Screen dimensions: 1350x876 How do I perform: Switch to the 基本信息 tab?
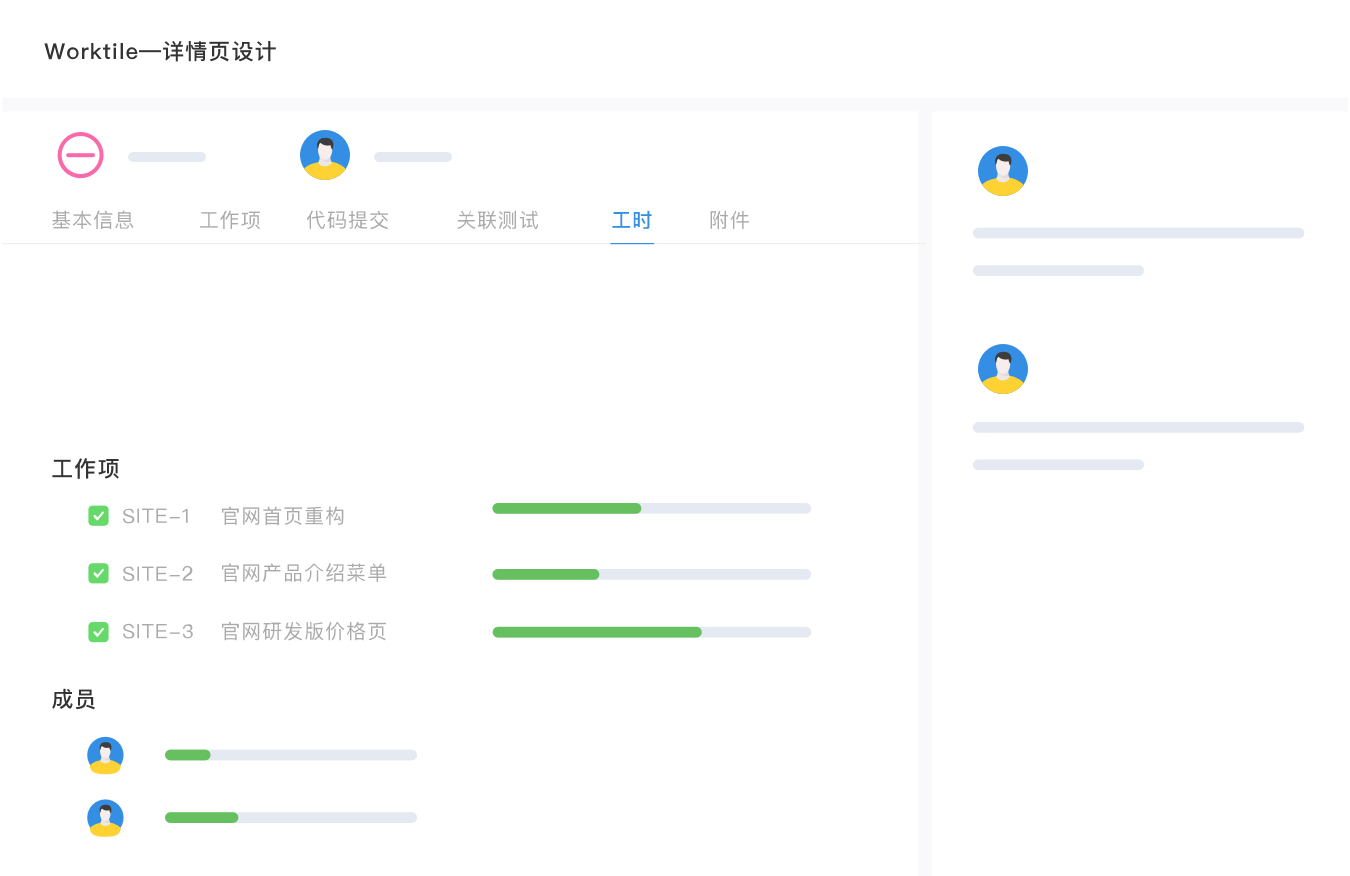[93, 221]
